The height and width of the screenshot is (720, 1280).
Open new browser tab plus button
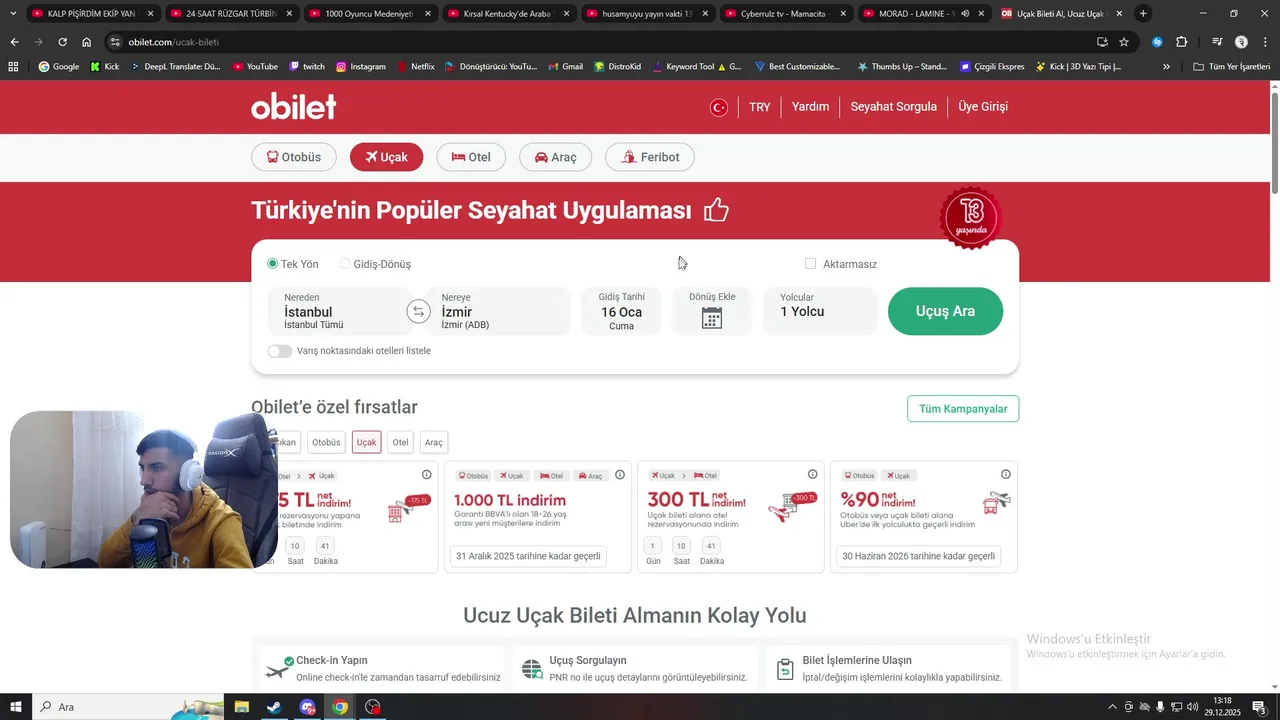(x=1143, y=14)
